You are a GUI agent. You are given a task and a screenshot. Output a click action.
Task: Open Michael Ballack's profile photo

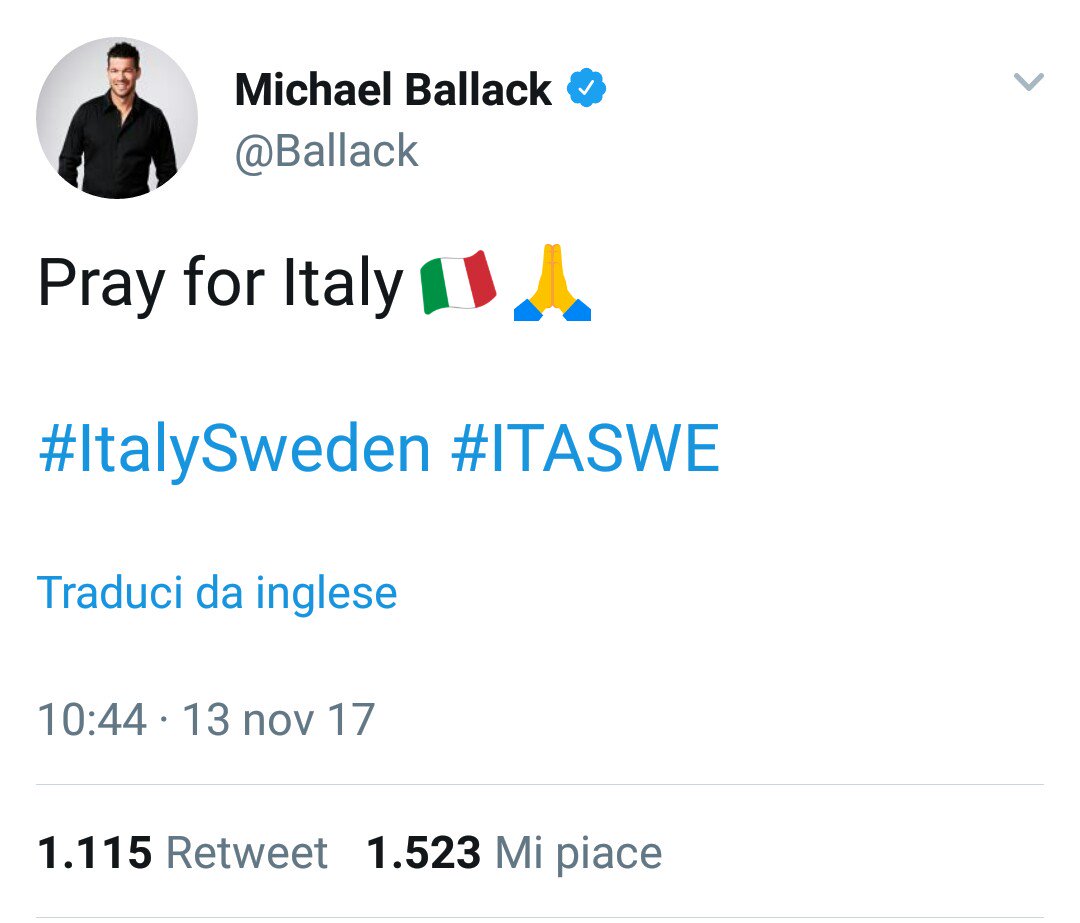pyautogui.click(x=117, y=118)
